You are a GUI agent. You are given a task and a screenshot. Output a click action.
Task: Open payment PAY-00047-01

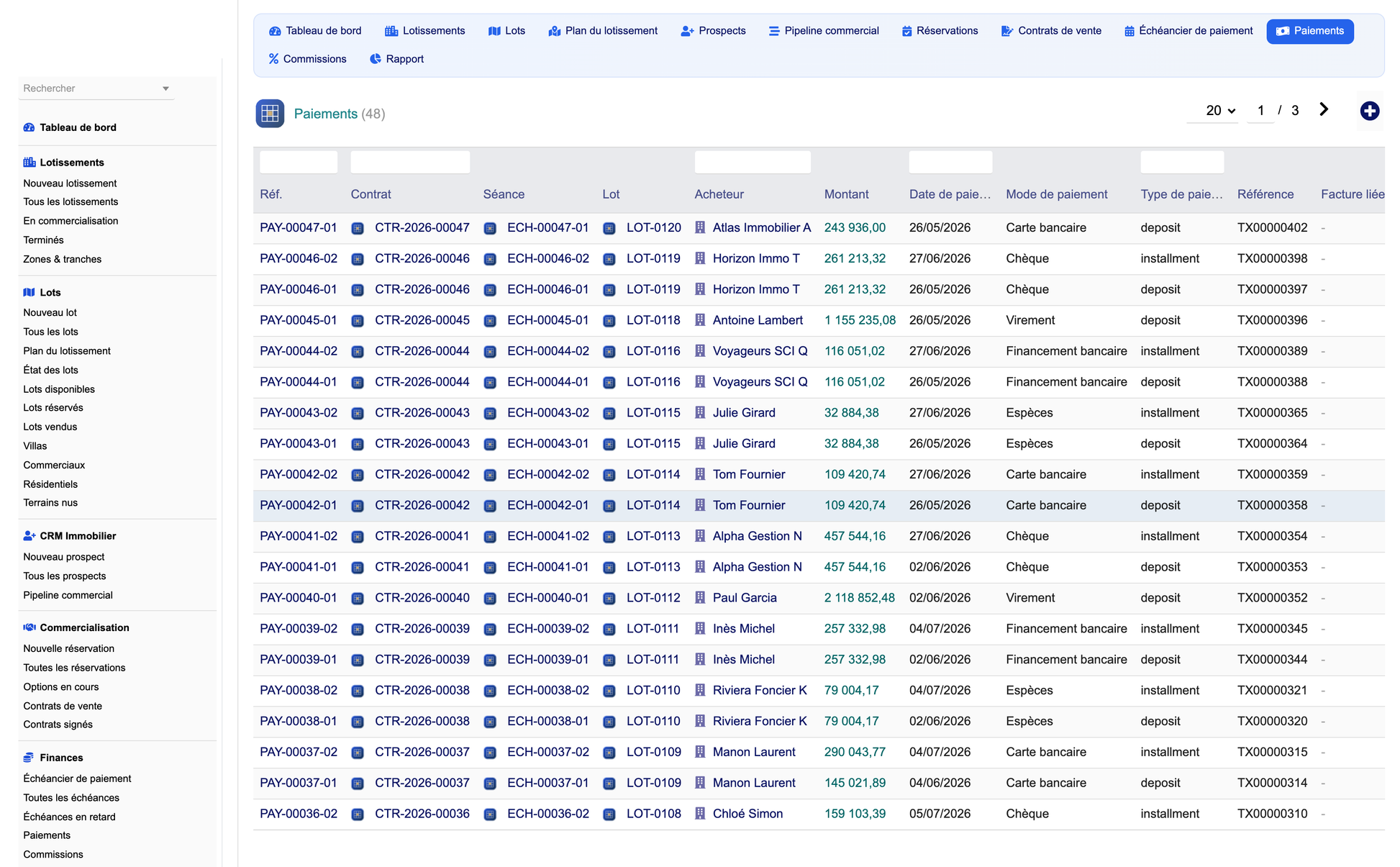point(299,227)
